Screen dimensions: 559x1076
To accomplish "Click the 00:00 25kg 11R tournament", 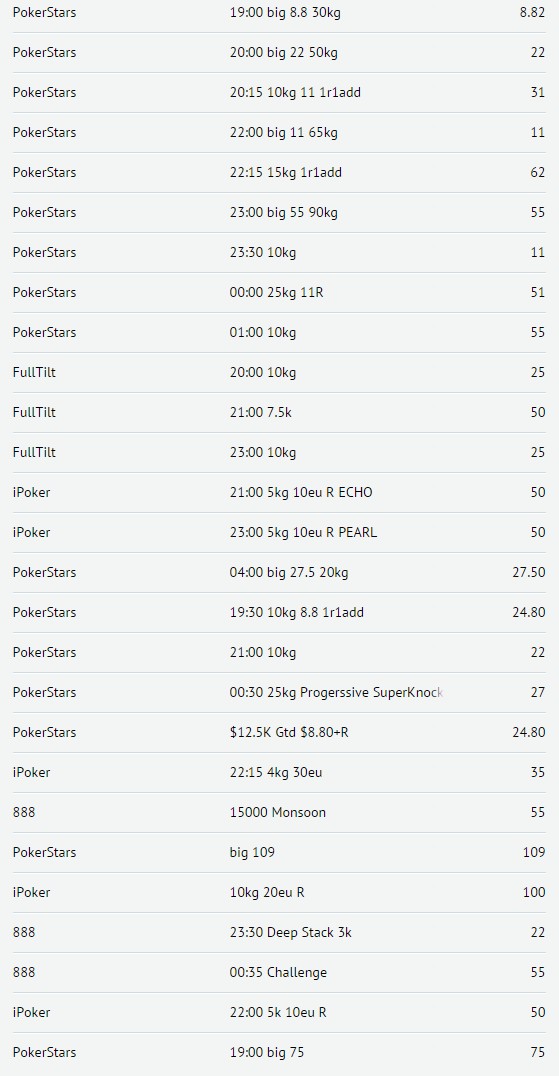I will (279, 292).
